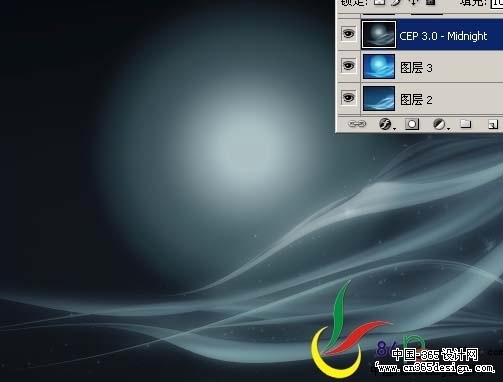Toggle the lock image pixels brush icon
This screenshot has height=382, width=503.
pos(396,2)
